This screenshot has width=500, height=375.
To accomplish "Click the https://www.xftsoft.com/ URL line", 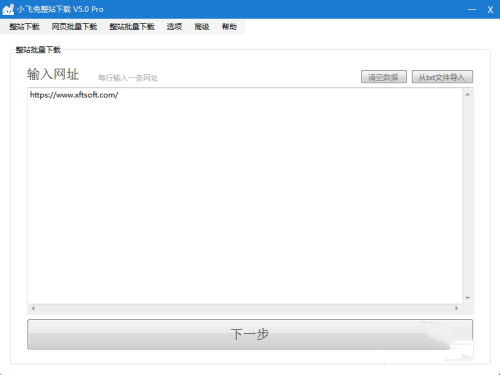I will [x=74, y=95].
